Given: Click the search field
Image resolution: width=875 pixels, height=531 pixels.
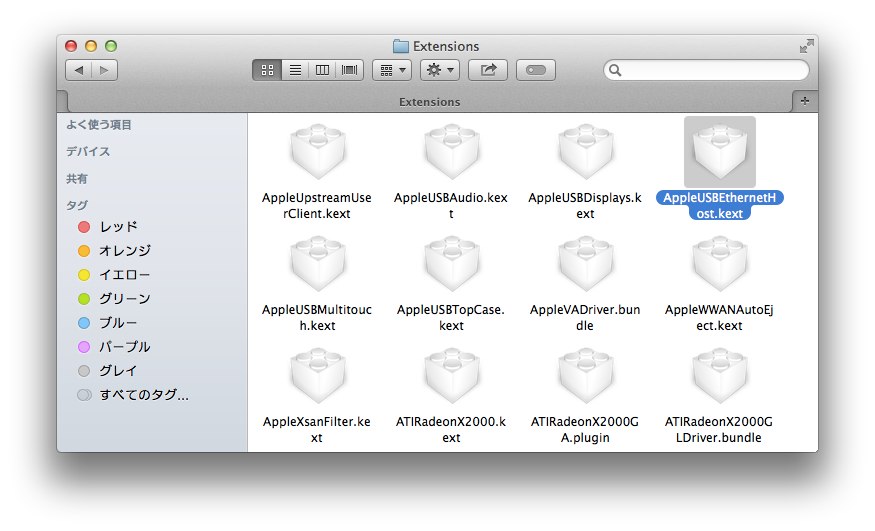Looking at the screenshot, I should (706, 70).
